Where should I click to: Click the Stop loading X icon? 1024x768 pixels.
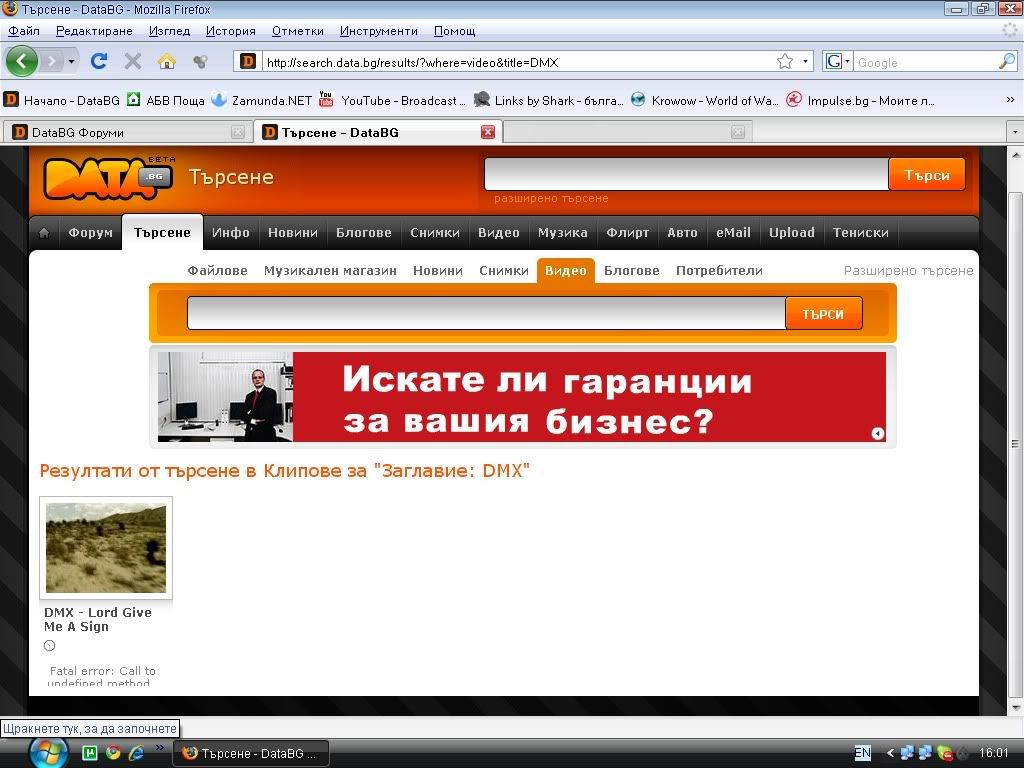[x=133, y=61]
